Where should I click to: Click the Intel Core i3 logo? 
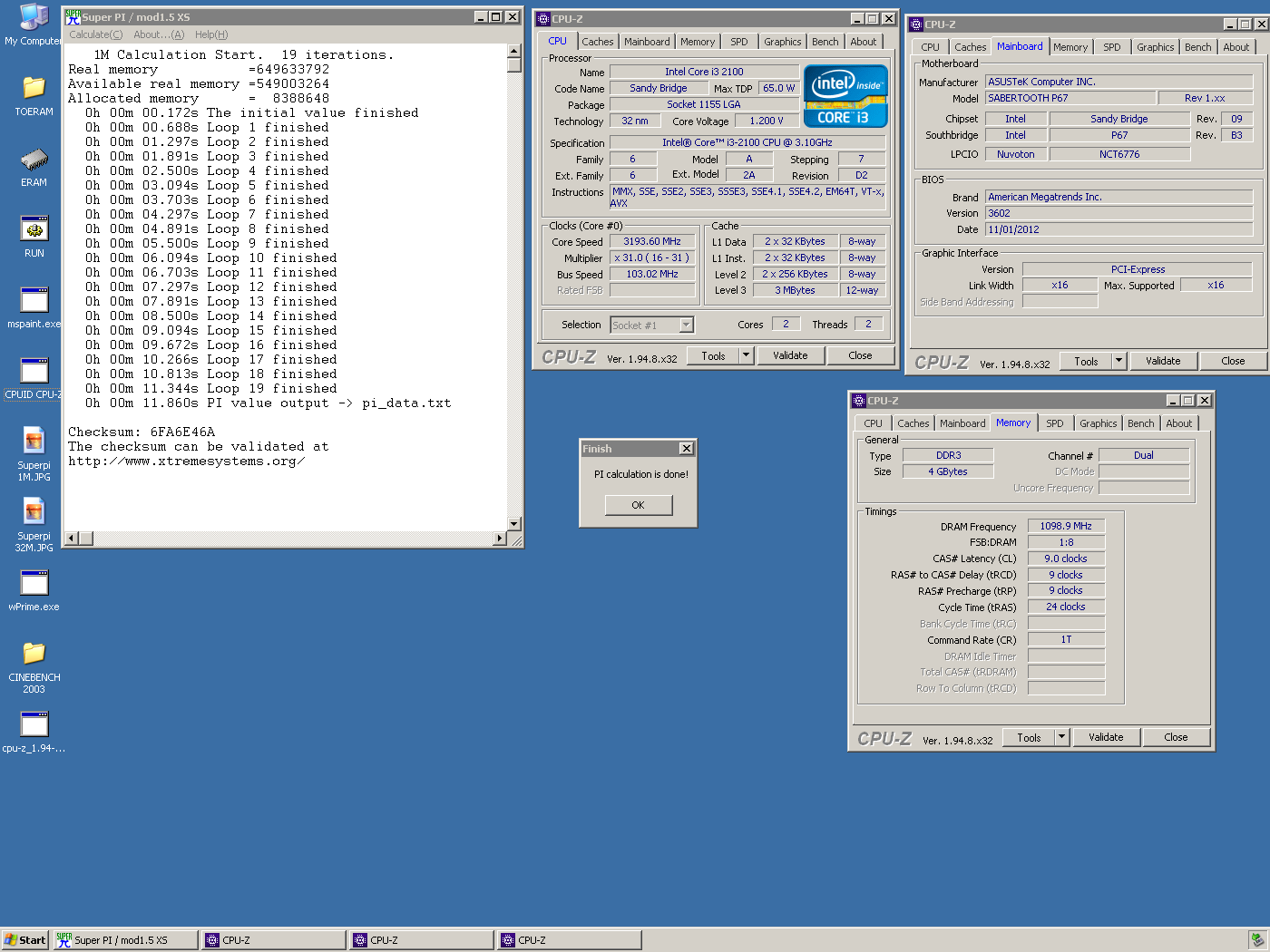point(845,95)
